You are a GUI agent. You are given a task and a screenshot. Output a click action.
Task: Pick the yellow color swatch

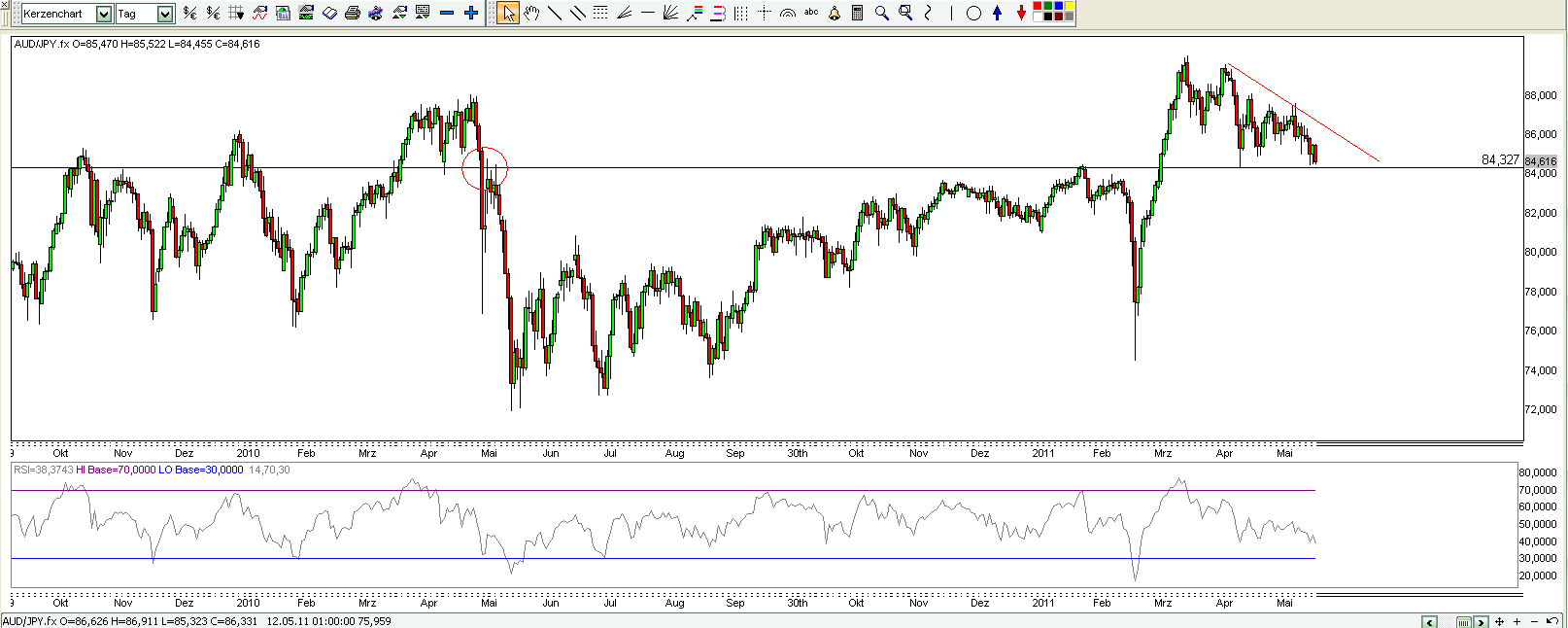point(1070,6)
